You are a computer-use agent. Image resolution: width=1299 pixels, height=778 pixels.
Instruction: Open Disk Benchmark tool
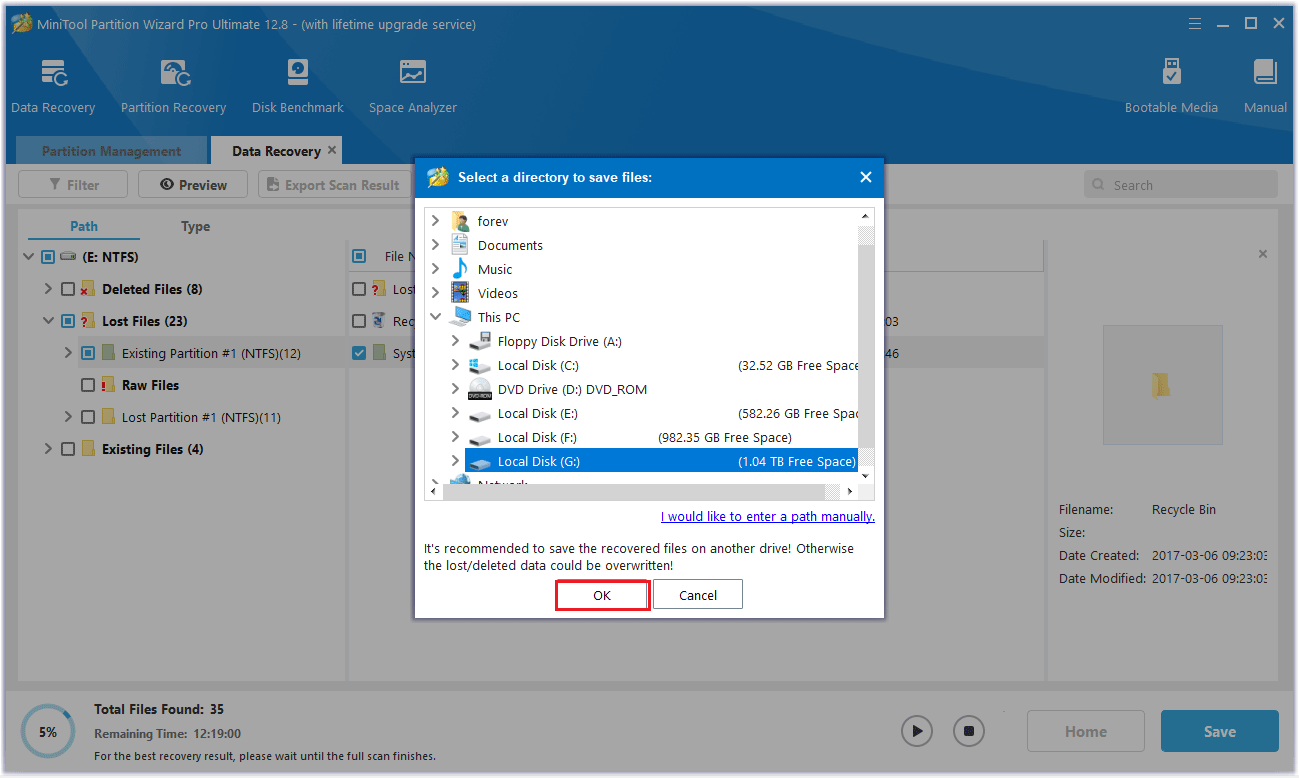[x=297, y=74]
